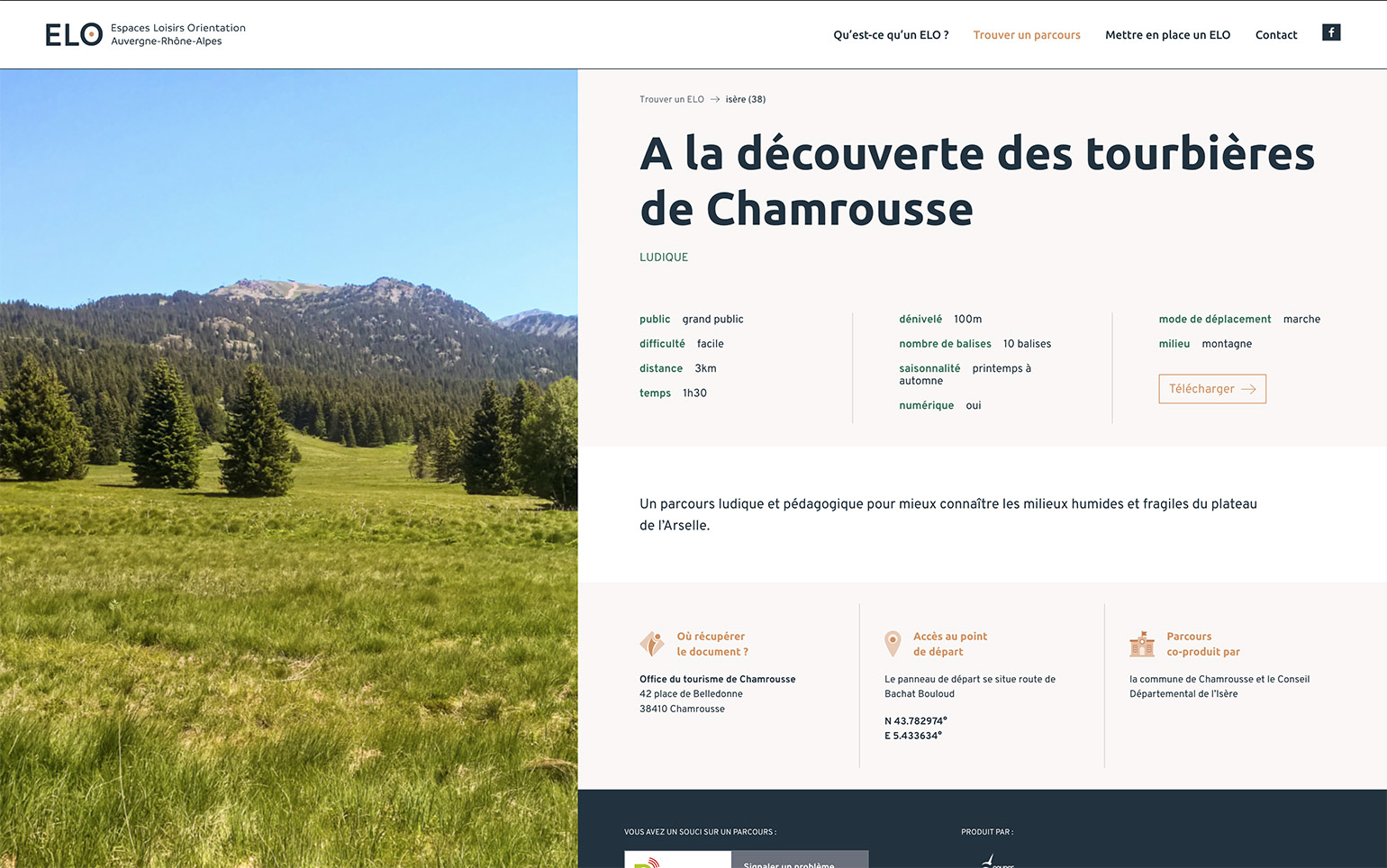Go to Trouver un parcours page

(1027, 35)
